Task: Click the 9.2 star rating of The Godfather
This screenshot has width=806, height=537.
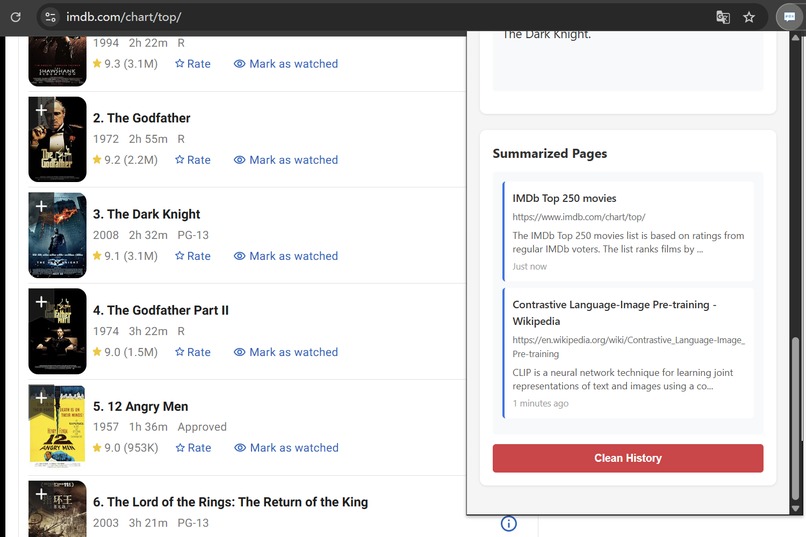Action: point(125,160)
